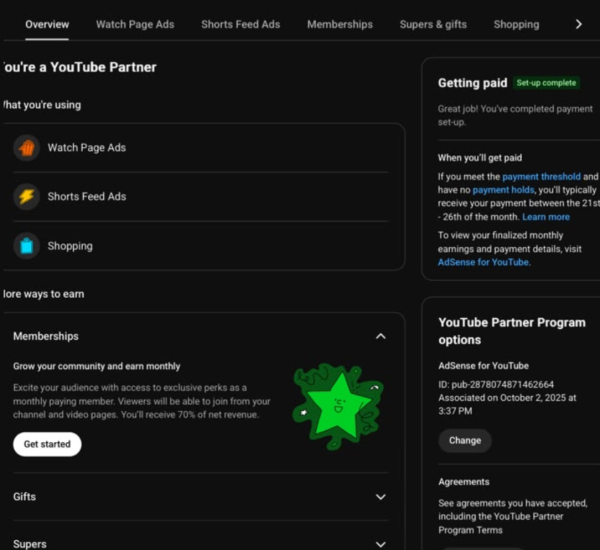Select the AdSense ID pub-2878074871462664
The width and height of the screenshot is (600, 550).
click(496, 385)
